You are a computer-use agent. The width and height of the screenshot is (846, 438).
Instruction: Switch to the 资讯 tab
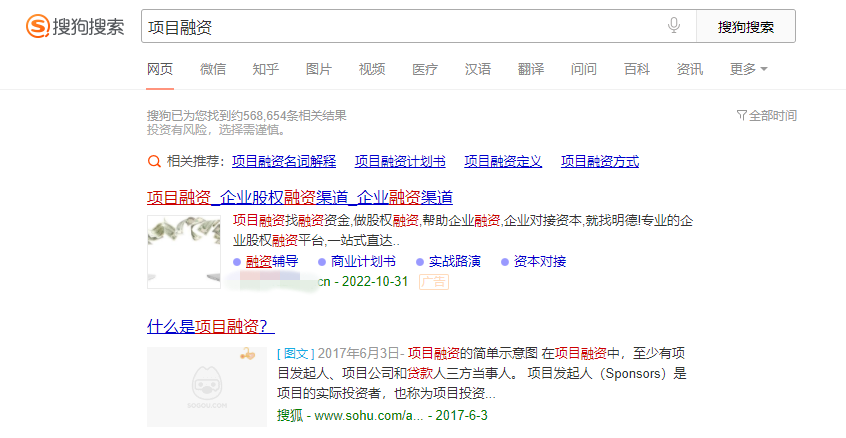tap(690, 69)
